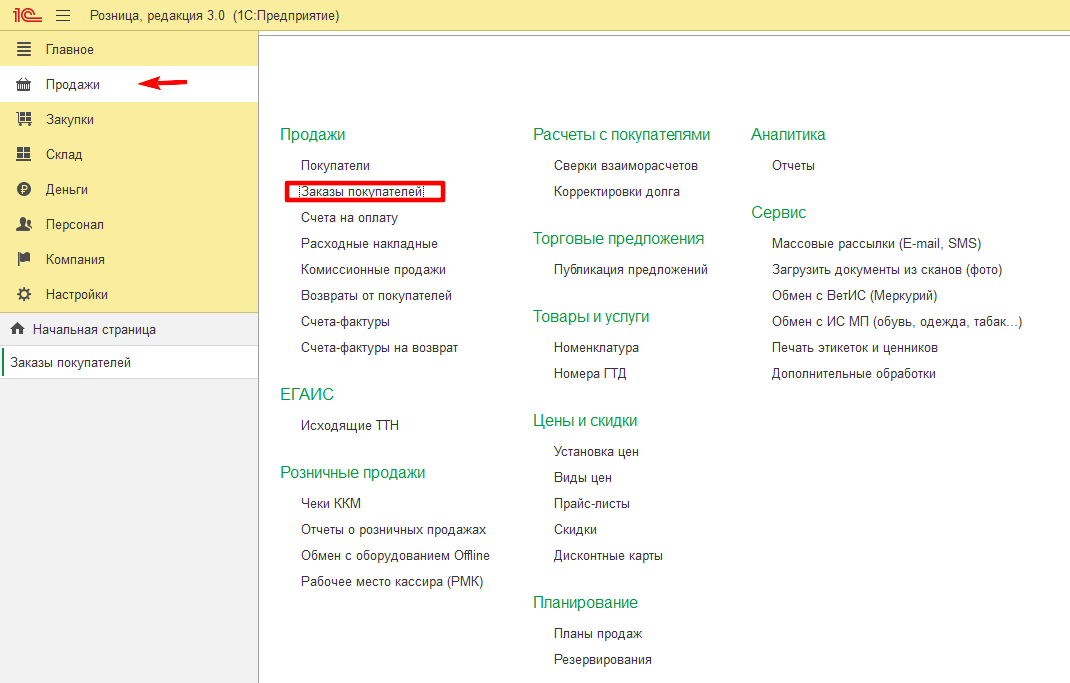
Task: Open Печать этикеток и ценников
Action: pos(854,347)
